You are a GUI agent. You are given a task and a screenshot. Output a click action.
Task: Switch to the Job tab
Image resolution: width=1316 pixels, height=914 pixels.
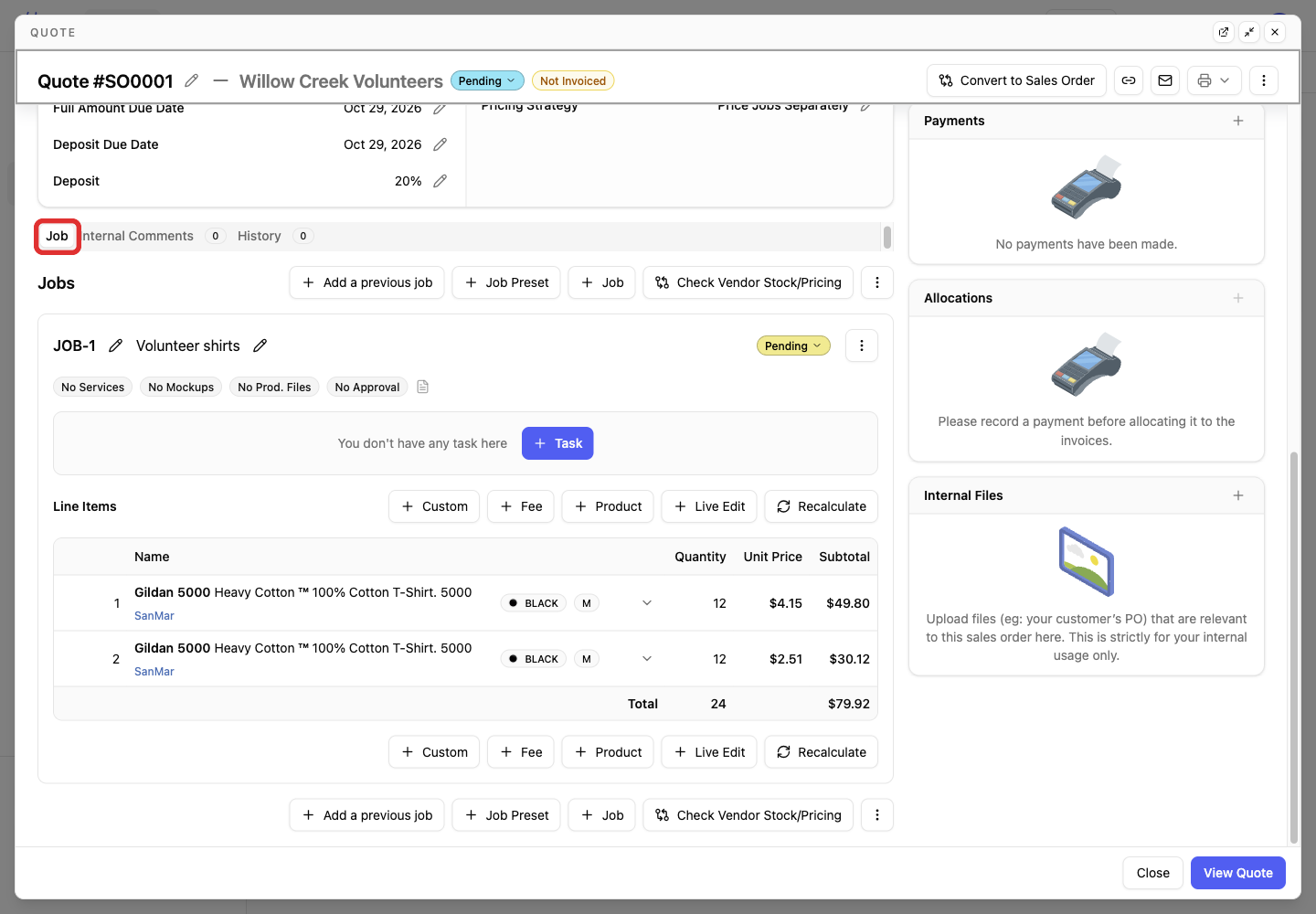click(x=58, y=236)
